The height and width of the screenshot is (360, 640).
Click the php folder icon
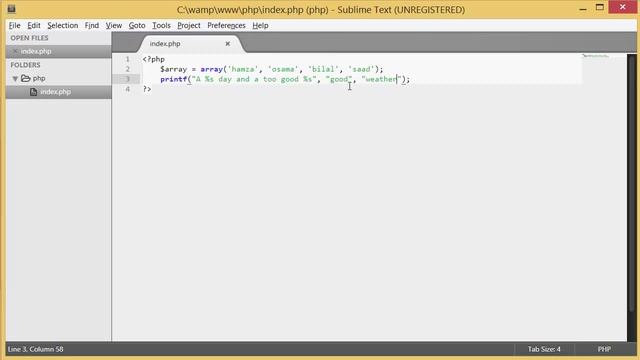point(26,78)
